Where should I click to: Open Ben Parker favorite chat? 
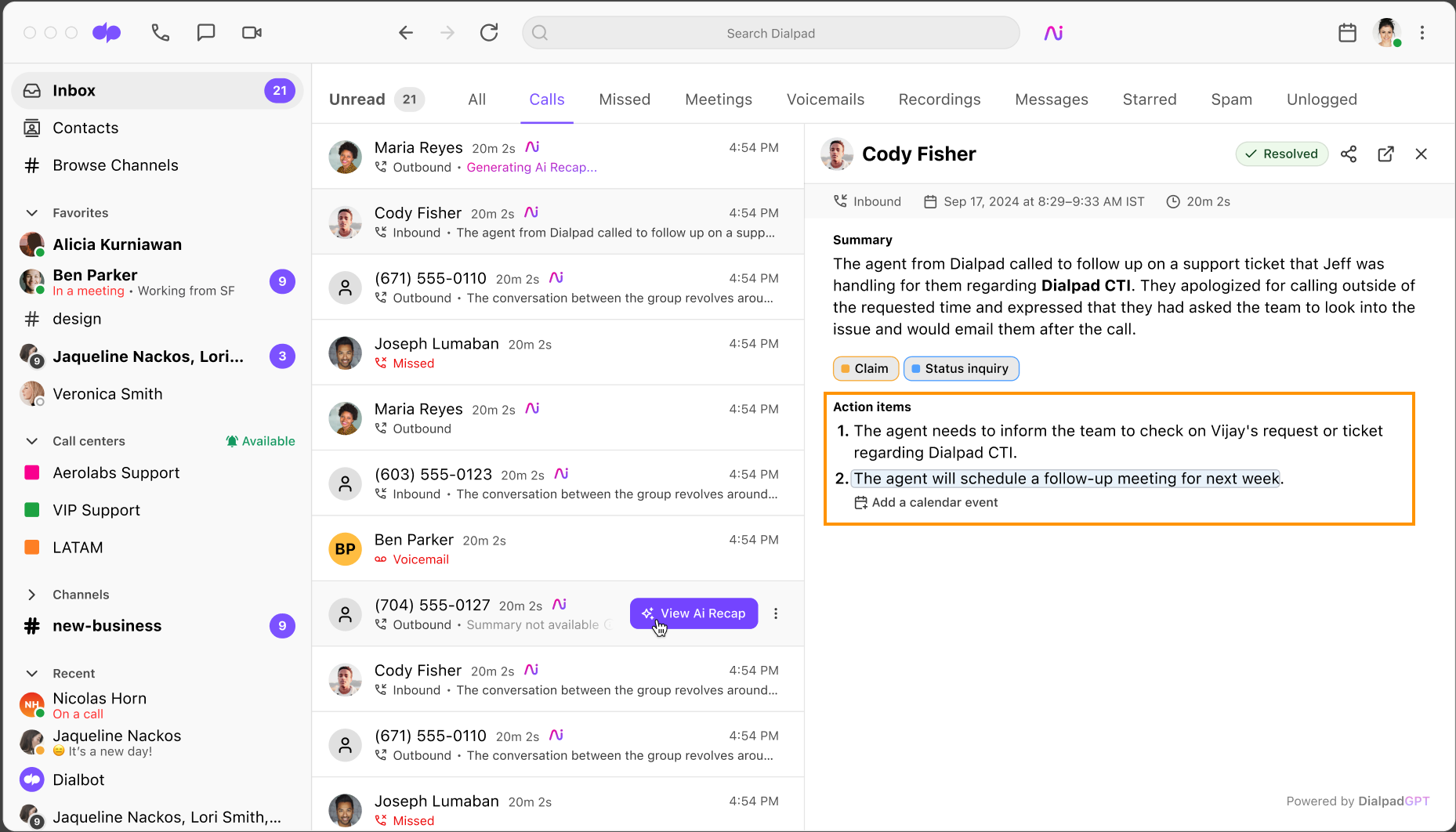pos(157,282)
